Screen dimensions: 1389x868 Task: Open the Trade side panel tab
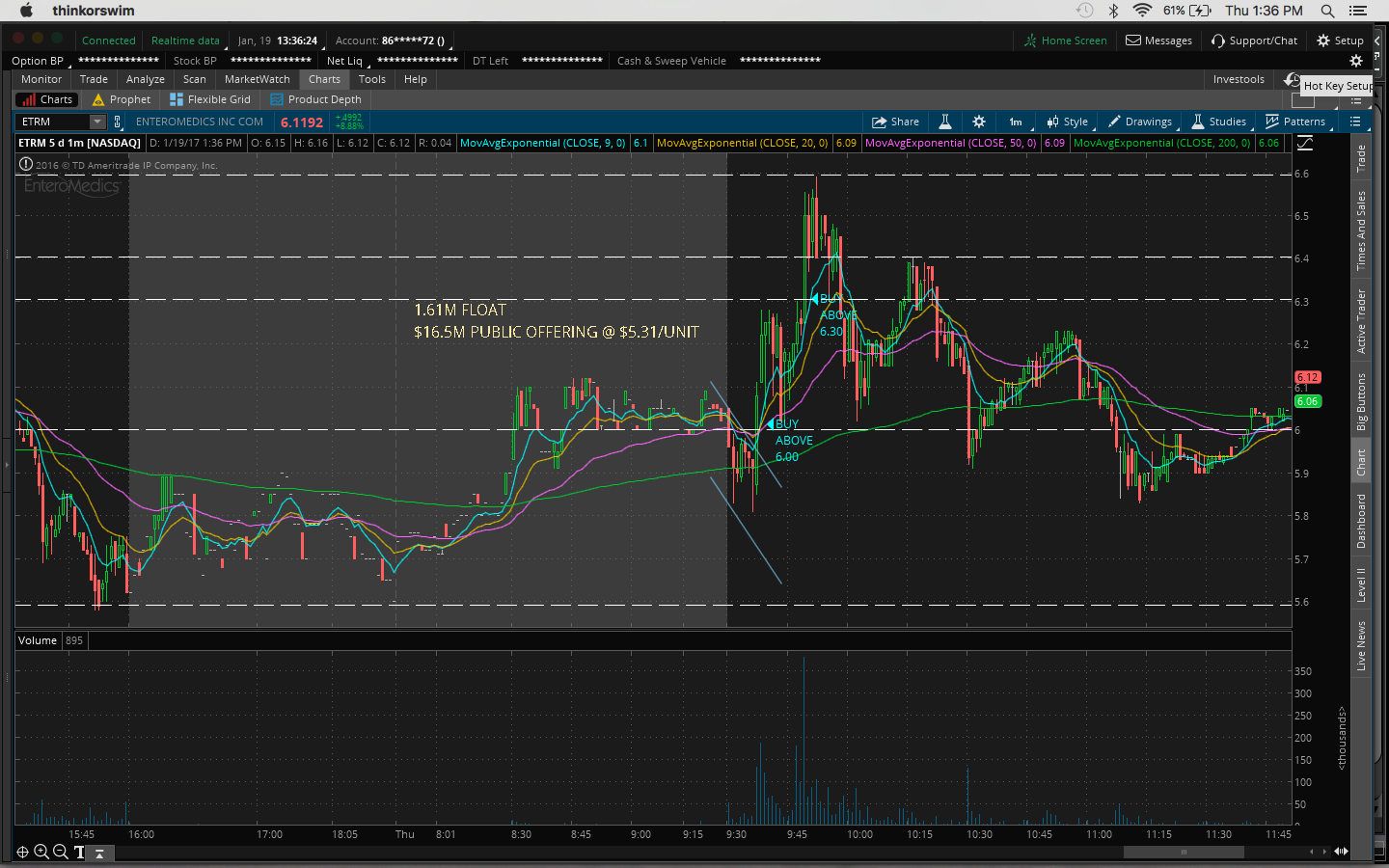click(1361, 158)
